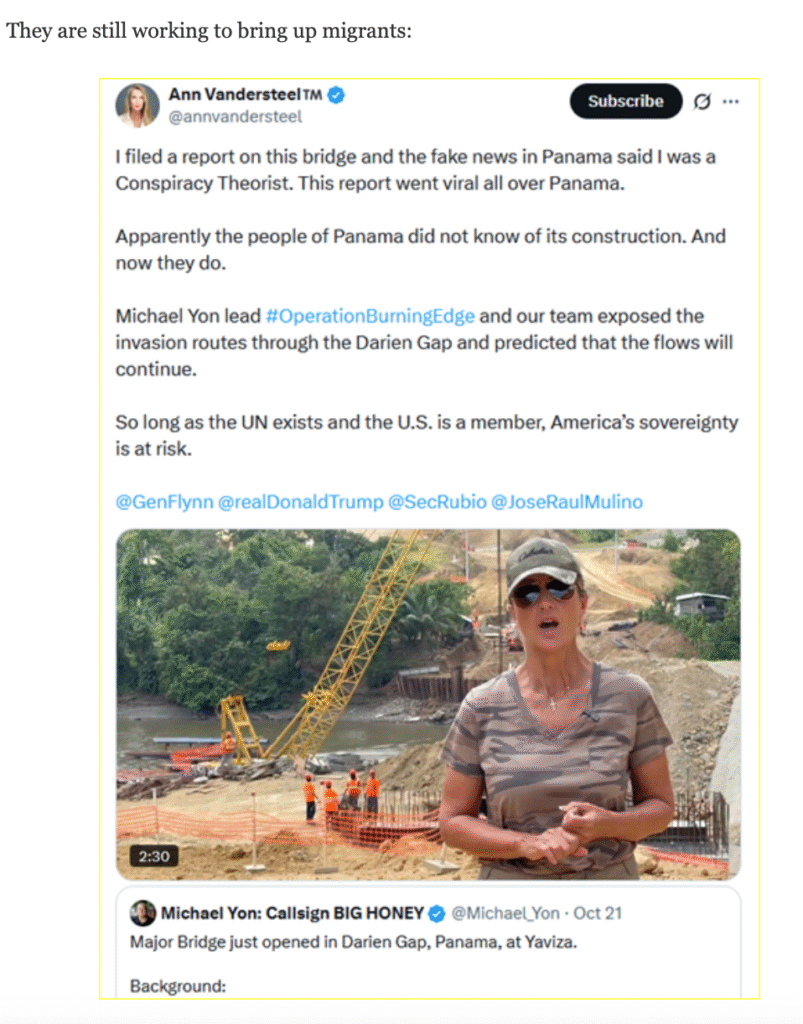Open the @JoseRaulMulino mention link
This screenshot has height=1024, width=803.
[567, 502]
